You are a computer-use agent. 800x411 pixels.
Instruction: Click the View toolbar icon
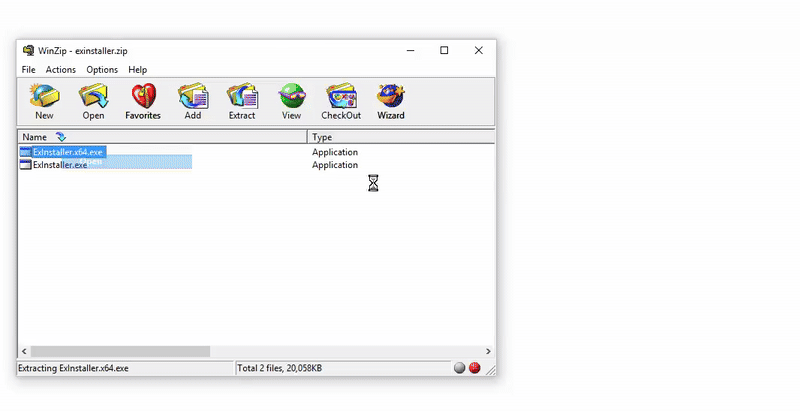tap(291, 100)
